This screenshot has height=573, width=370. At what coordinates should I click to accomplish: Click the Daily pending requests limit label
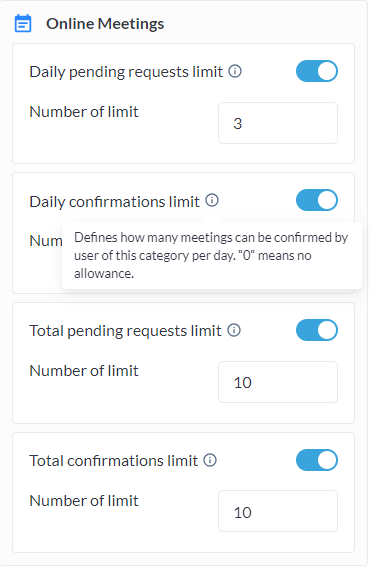point(126,72)
